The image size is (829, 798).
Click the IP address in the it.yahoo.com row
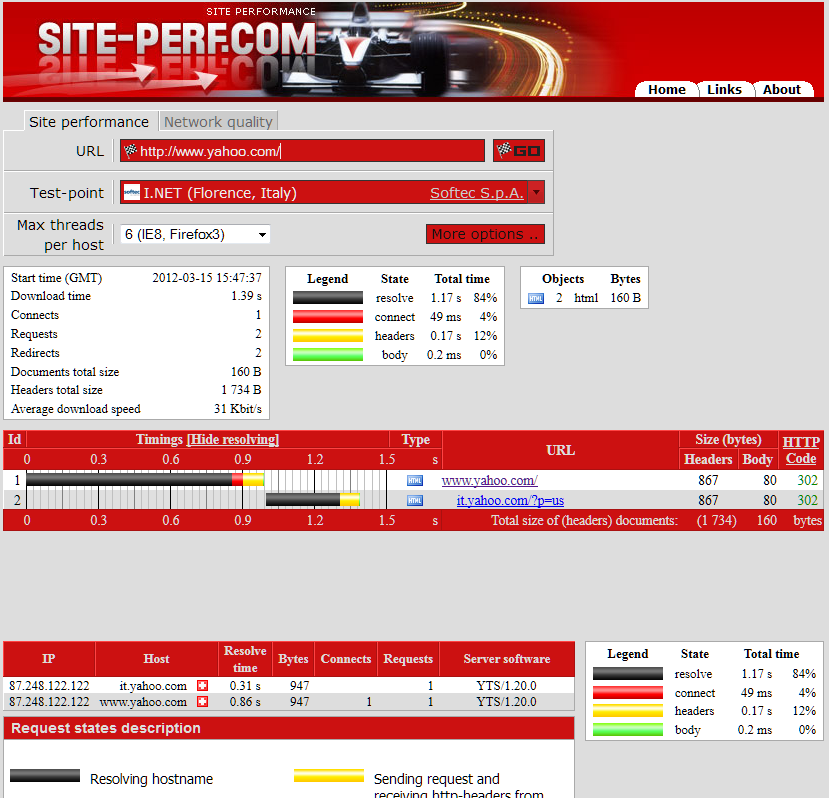pos(49,686)
